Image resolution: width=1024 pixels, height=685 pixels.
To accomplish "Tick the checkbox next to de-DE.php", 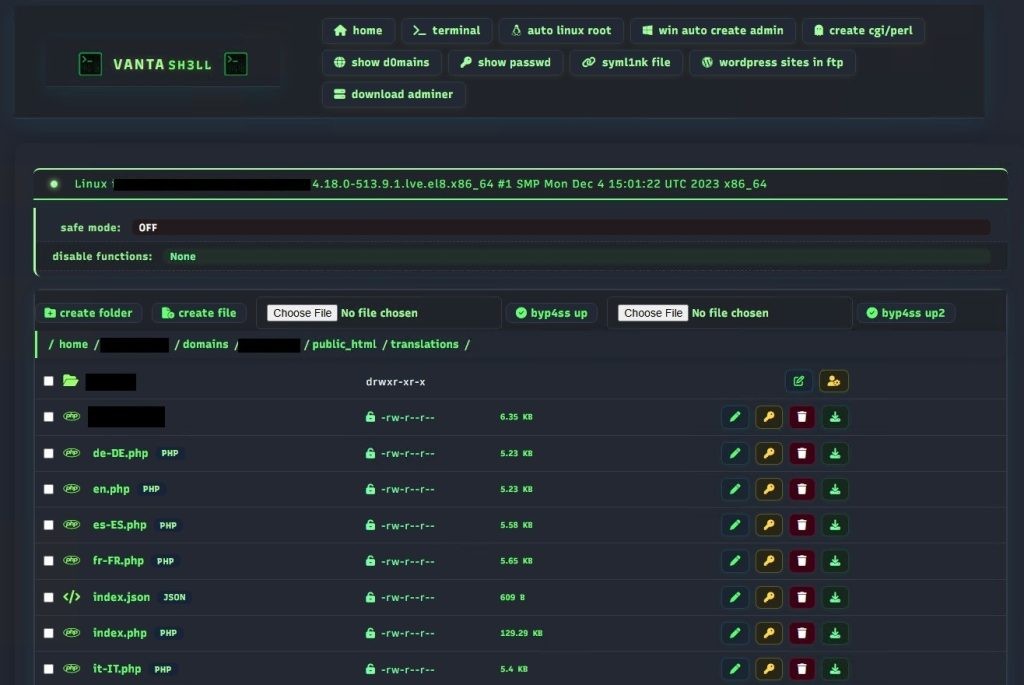I will 48,453.
